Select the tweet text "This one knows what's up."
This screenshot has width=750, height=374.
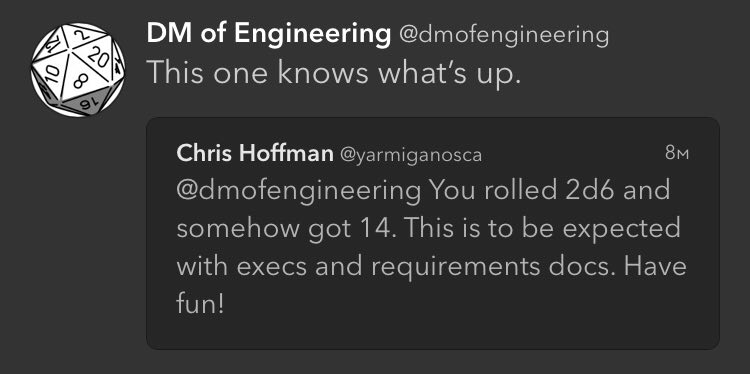(333, 73)
